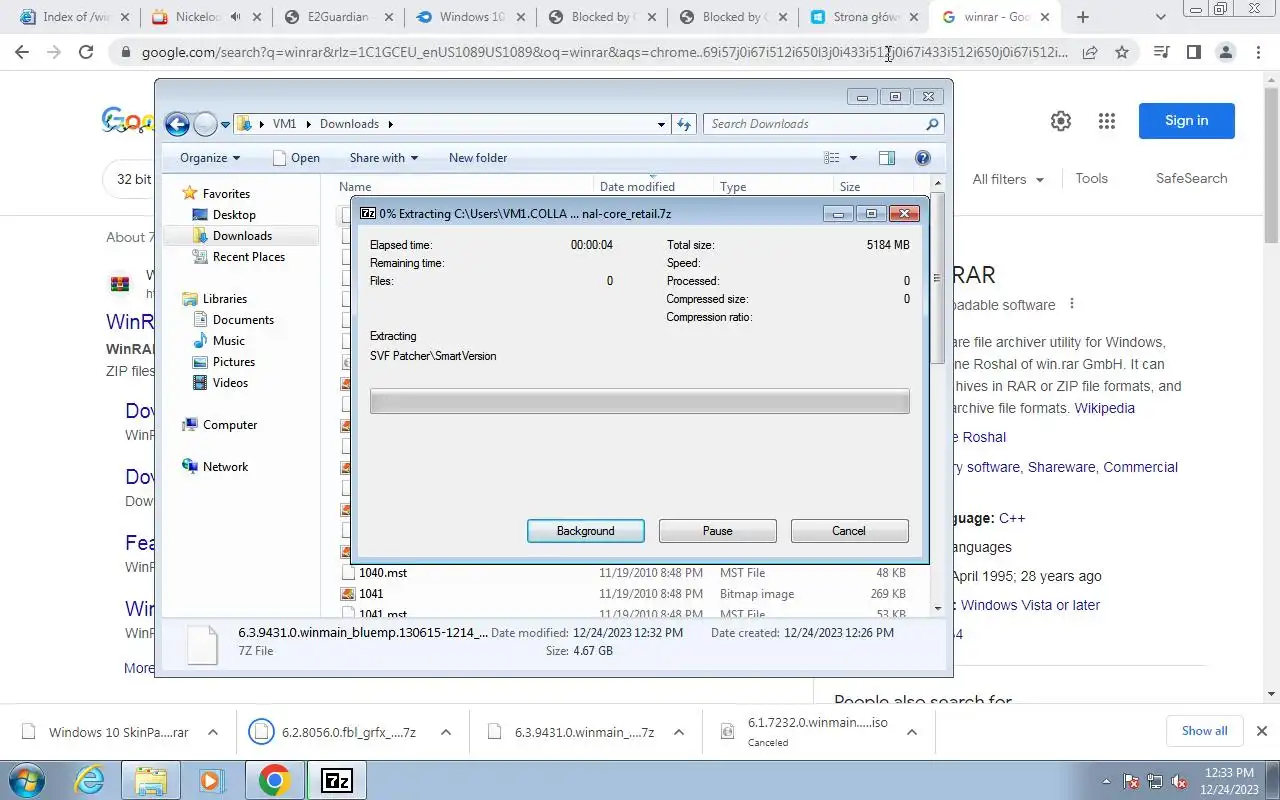Viewport: 1280px width, 800px height.
Task: Click the Sign in button
Action: click(1186, 121)
